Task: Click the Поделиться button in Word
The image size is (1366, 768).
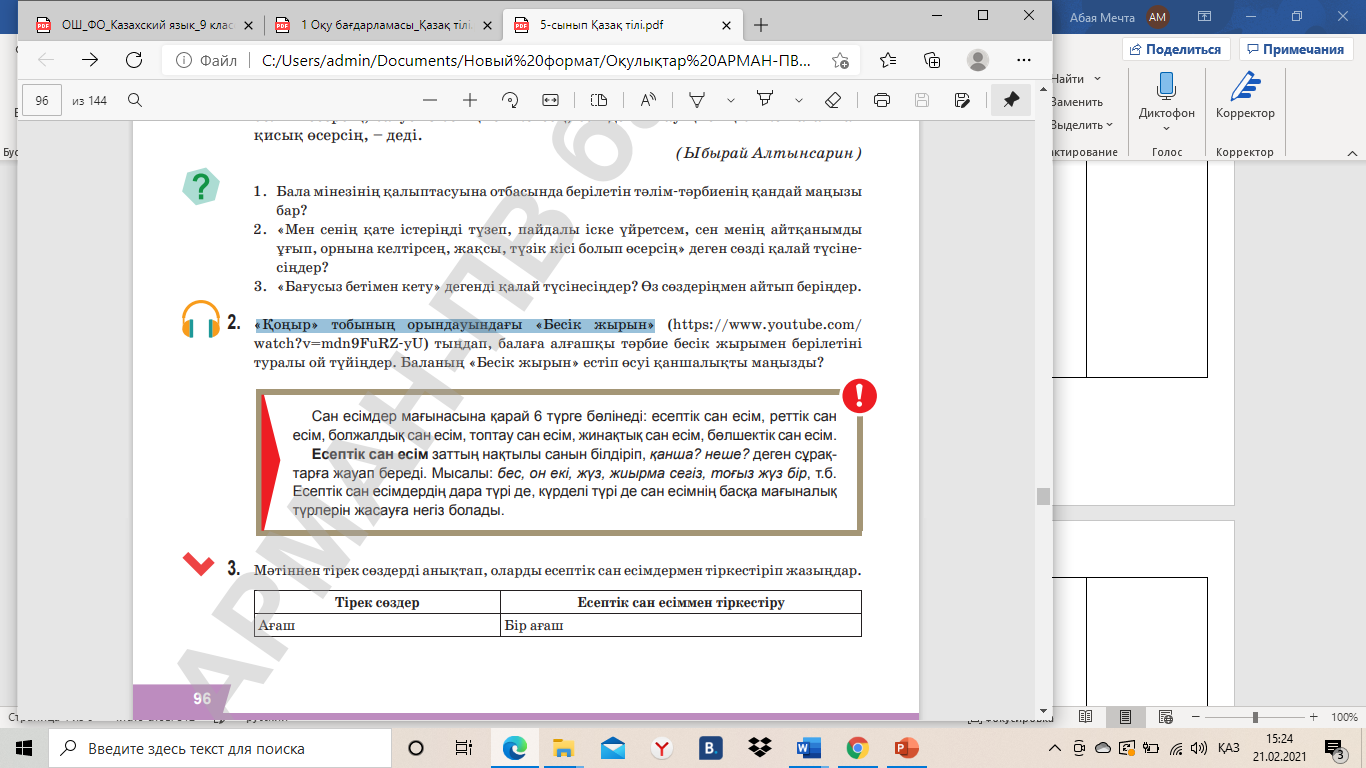Action: click(1176, 49)
